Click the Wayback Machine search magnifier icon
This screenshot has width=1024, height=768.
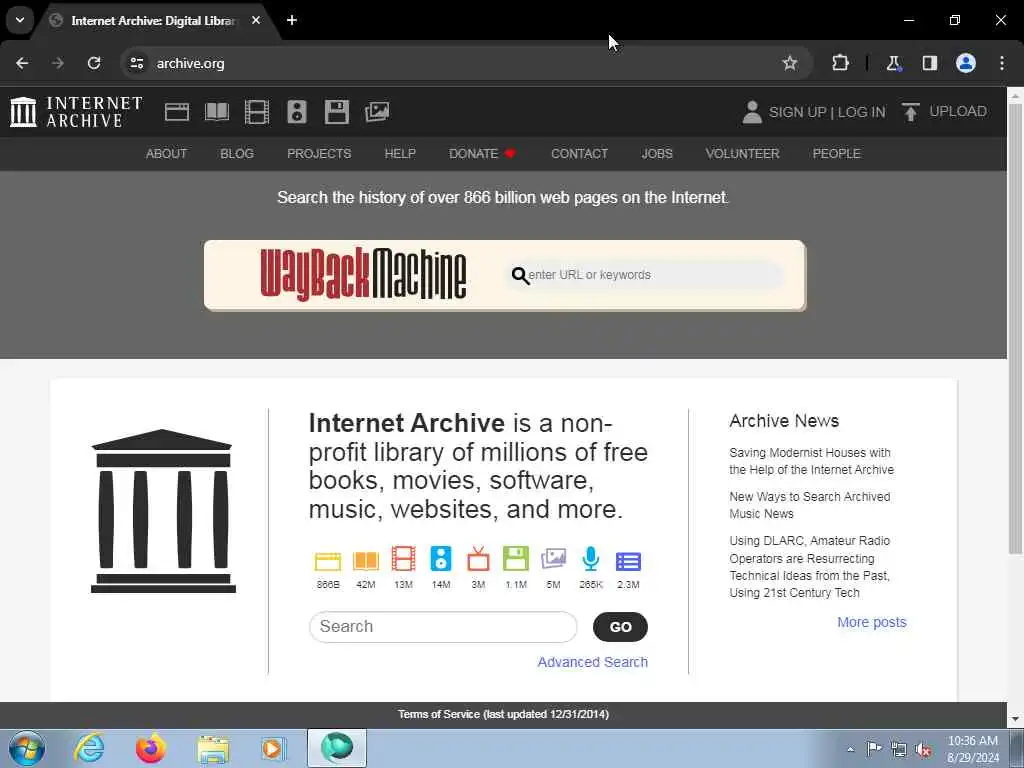(520, 276)
